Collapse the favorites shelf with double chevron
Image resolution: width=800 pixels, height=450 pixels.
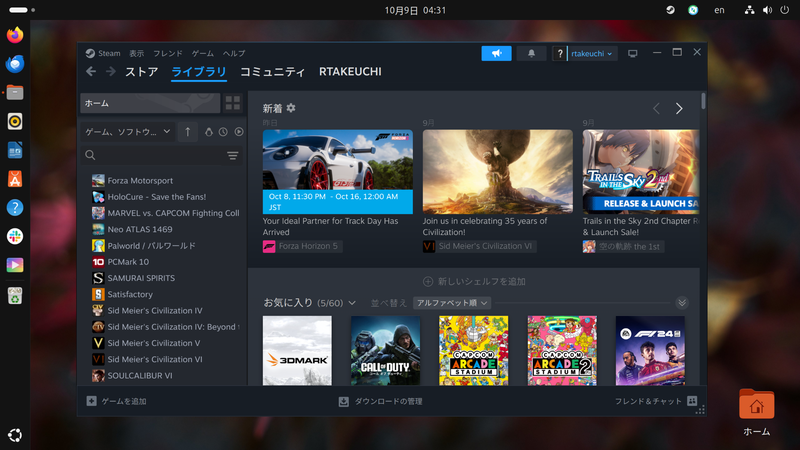(x=682, y=303)
